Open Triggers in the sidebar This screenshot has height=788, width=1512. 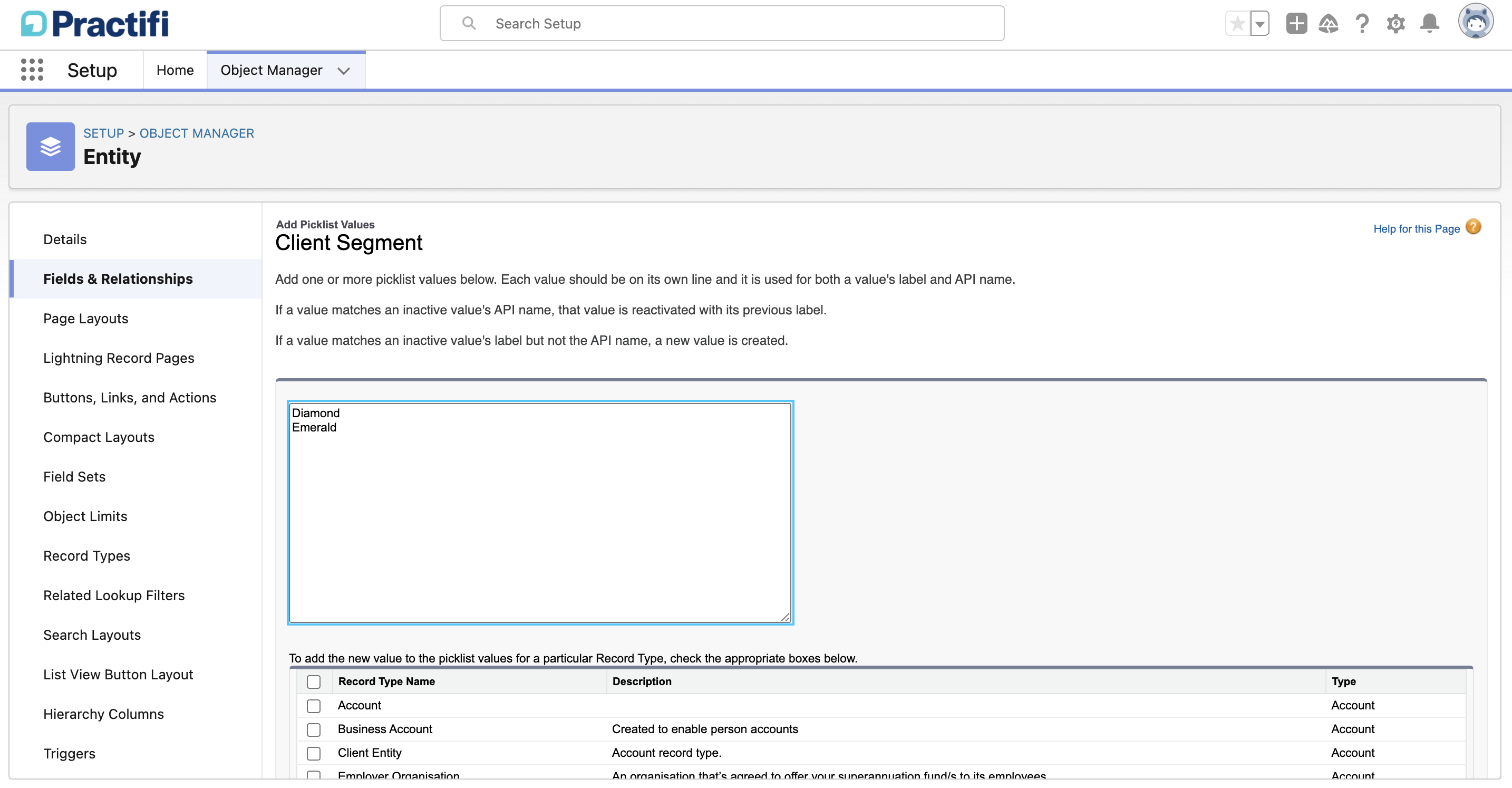point(69,753)
